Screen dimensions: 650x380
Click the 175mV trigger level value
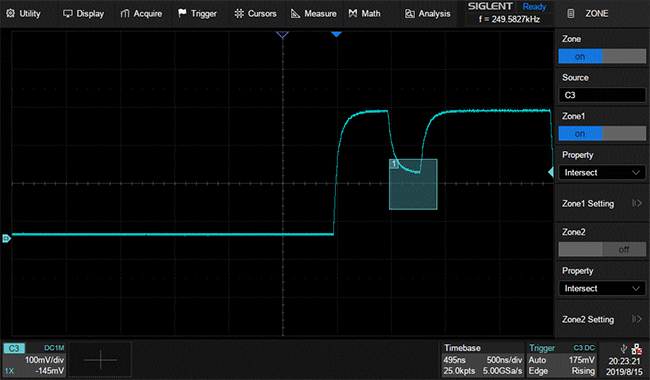[582, 360]
